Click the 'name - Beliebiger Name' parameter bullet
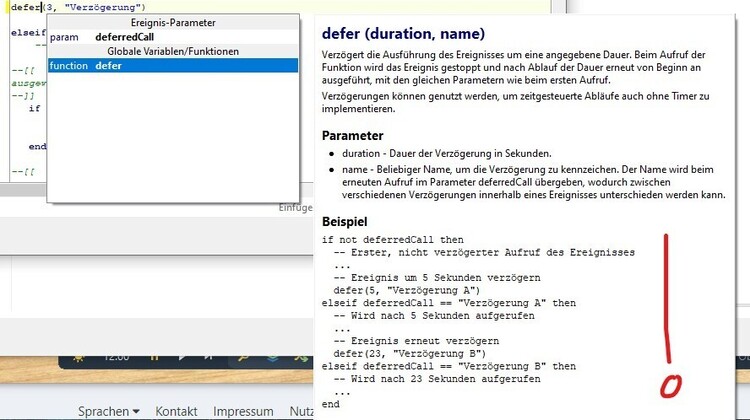This screenshot has width=750, height=420. [x=533, y=182]
